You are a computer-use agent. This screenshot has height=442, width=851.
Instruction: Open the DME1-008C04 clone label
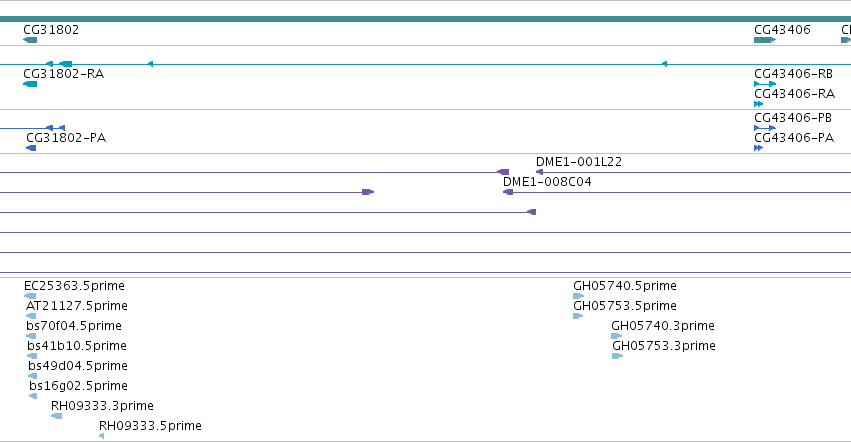(x=547, y=182)
